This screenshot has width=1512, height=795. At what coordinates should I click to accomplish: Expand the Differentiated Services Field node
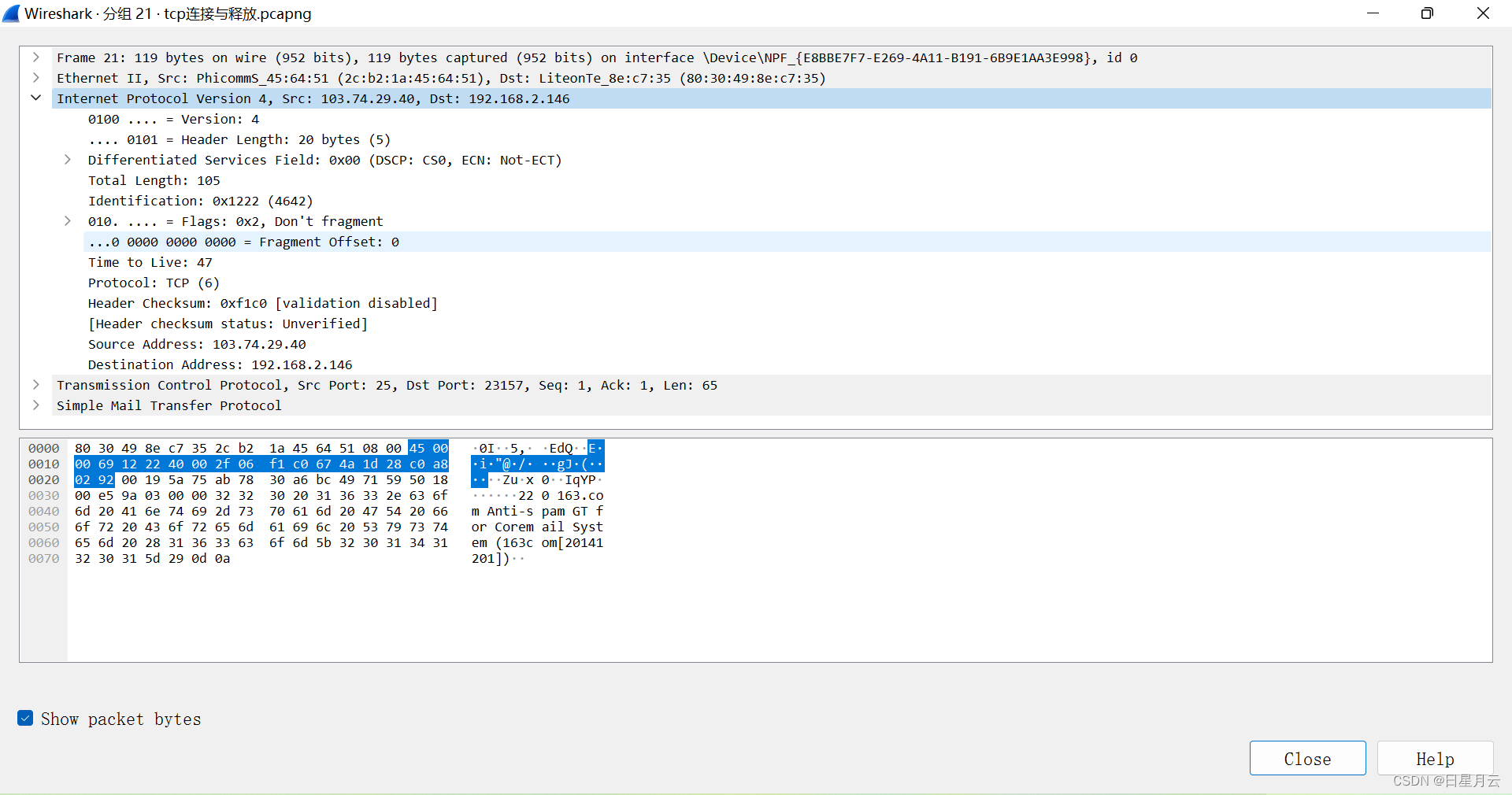[67, 160]
